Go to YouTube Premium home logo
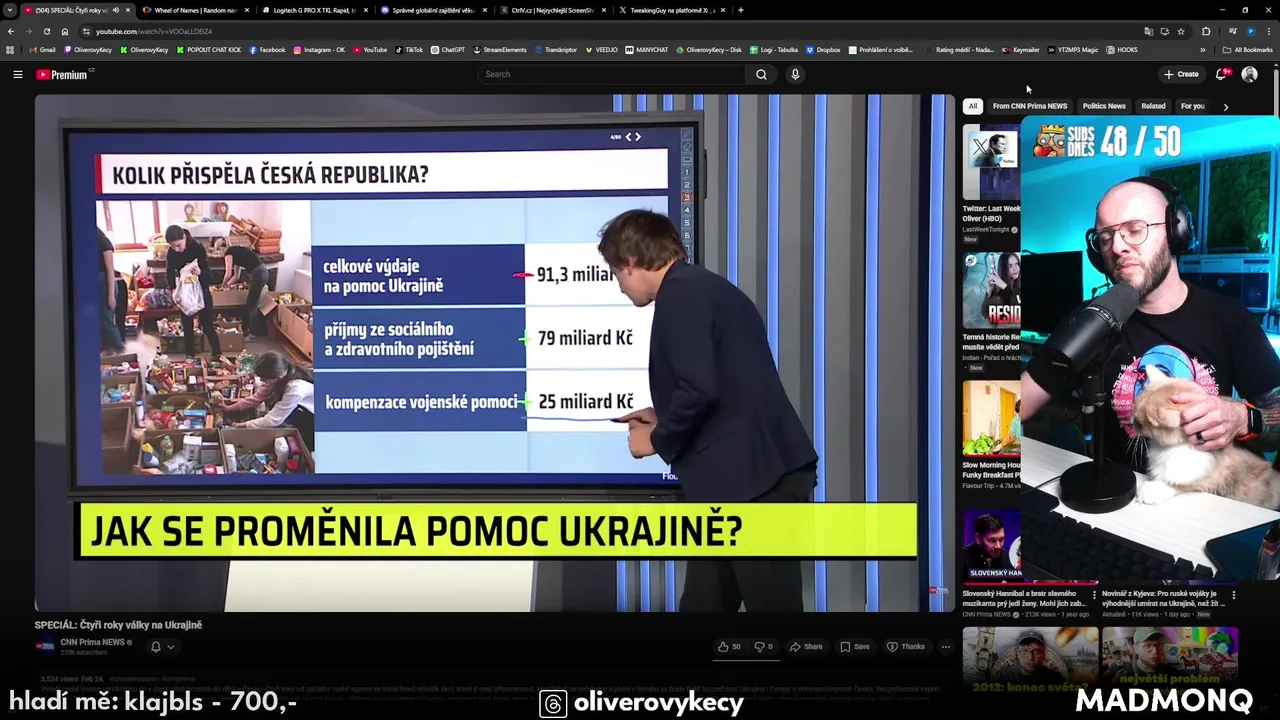 [62, 74]
